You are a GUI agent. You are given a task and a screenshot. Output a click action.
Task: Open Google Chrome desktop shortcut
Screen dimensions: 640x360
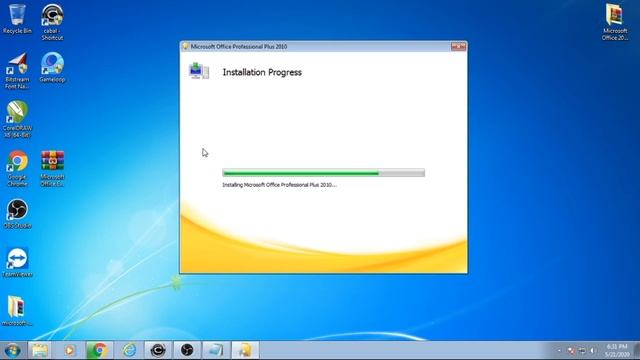(x=17, y=169)
